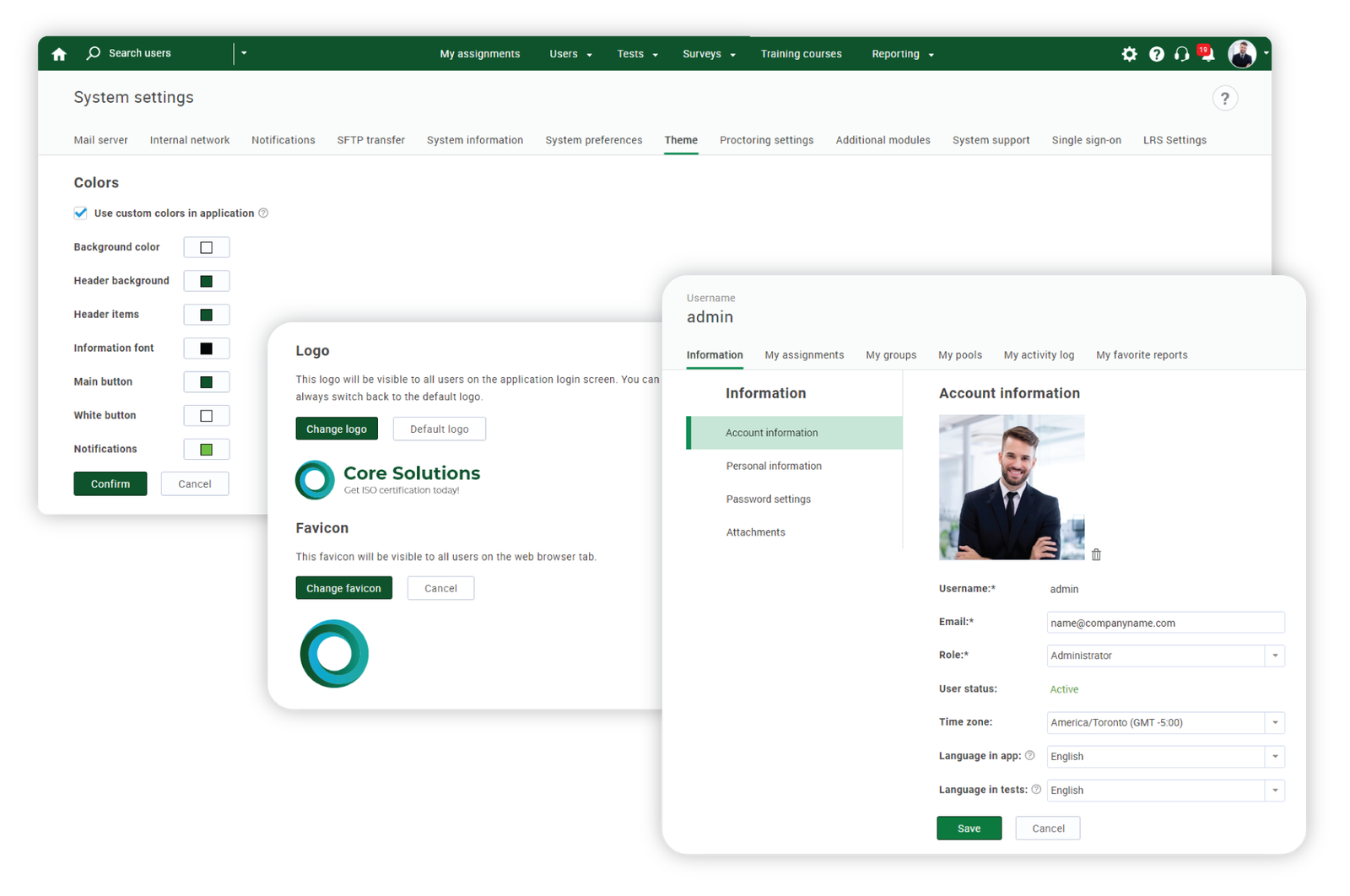Expand the Reporting menu
The width and height of the screenshot is (1350, 896).
[x=902, y=54]
